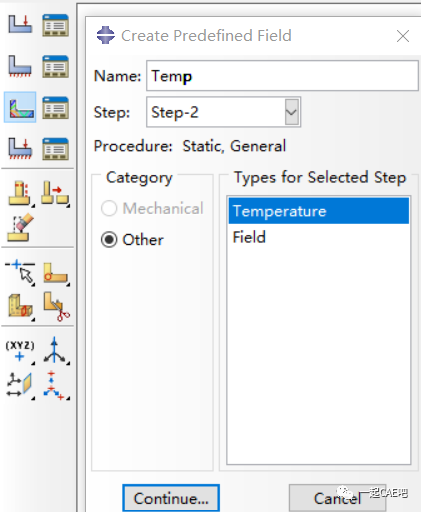Select the Create Predefined Field tool icon

pos(20,107)
